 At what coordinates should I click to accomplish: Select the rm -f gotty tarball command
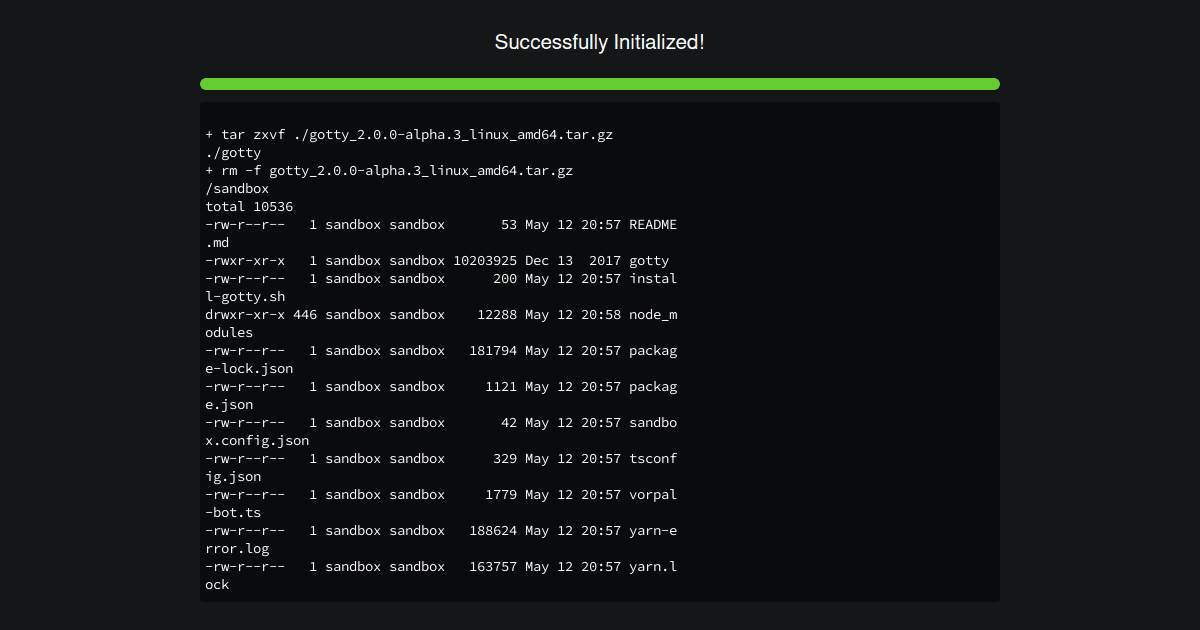(x=389, y=170)
